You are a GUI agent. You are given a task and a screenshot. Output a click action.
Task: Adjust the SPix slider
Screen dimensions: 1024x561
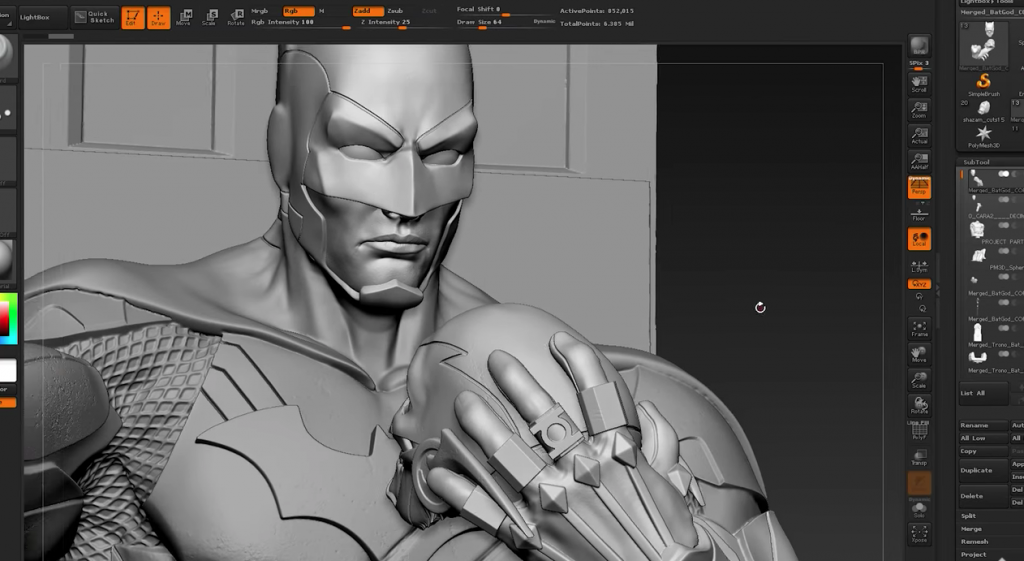920,64
